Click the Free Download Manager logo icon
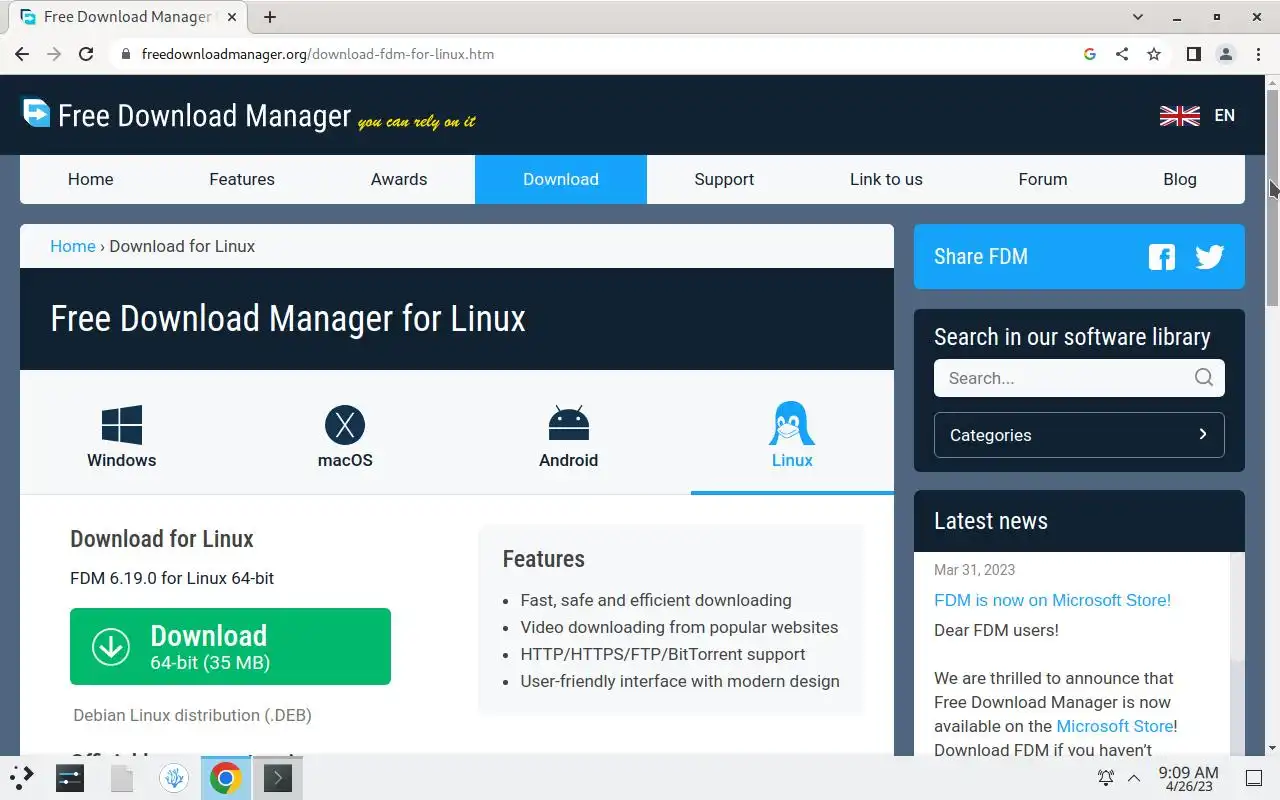This screenshot has height=800, width=1280. click(36, 113)
